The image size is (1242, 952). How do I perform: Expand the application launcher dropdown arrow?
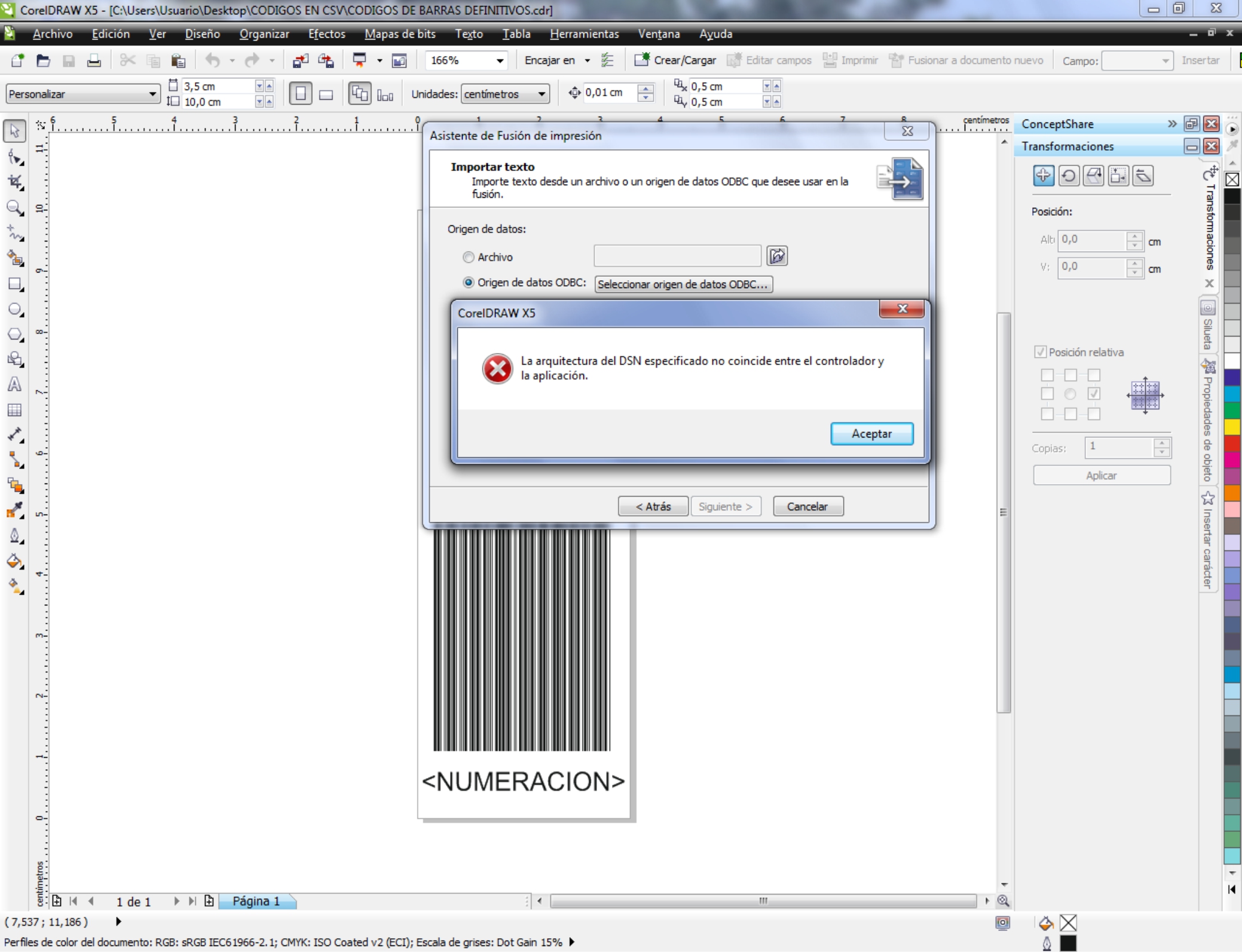click(380, 60)
